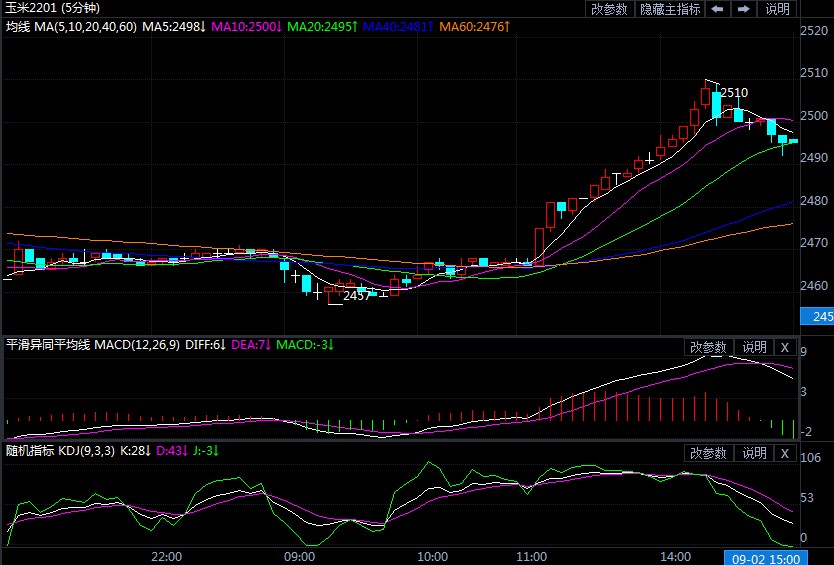
Task: Click the DIFF:6 value
Action: (x=205, y=345)
